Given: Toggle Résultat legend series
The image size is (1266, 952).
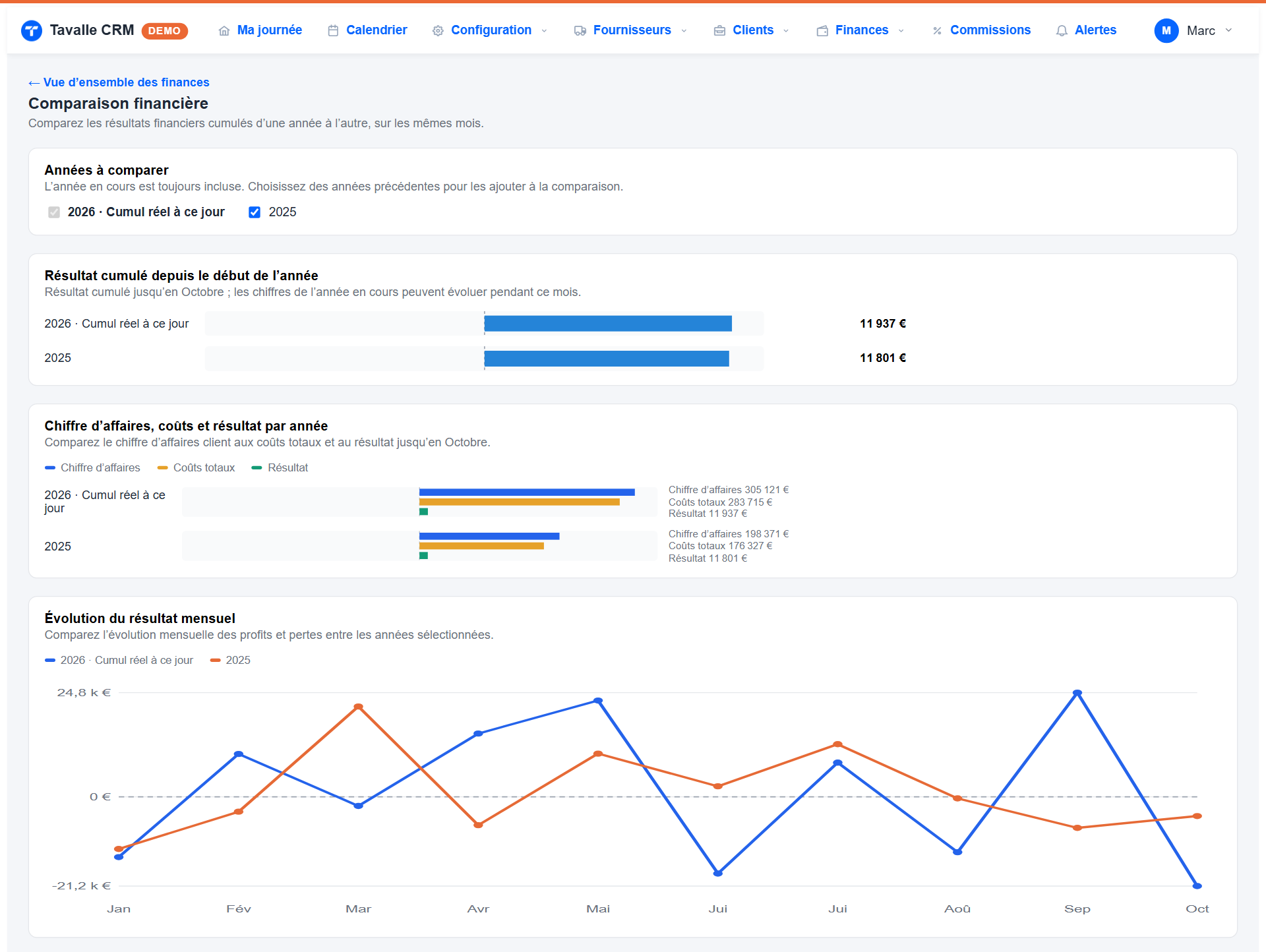Looking at the screenshot, I should point(280,467).
